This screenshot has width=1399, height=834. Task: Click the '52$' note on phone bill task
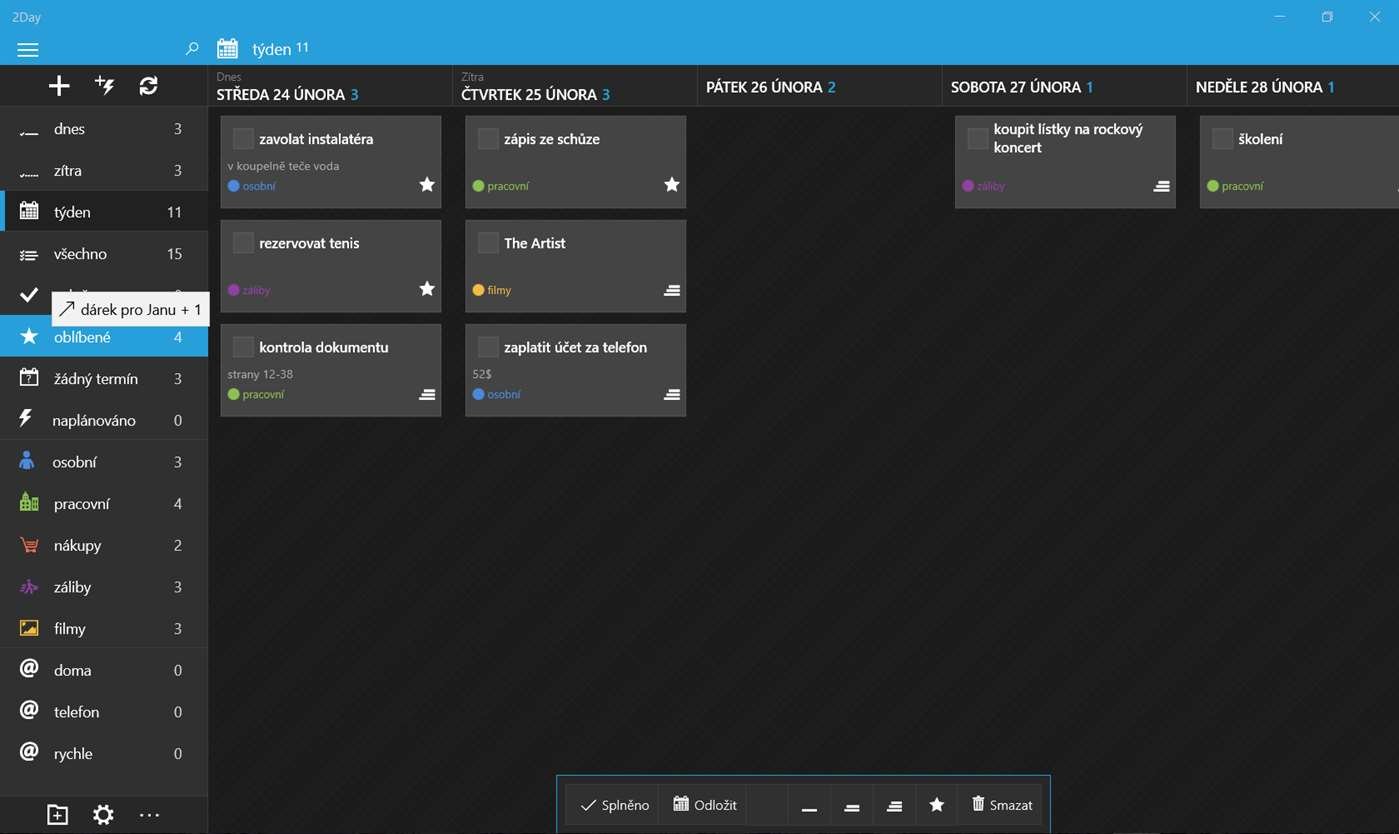[482, 374]
